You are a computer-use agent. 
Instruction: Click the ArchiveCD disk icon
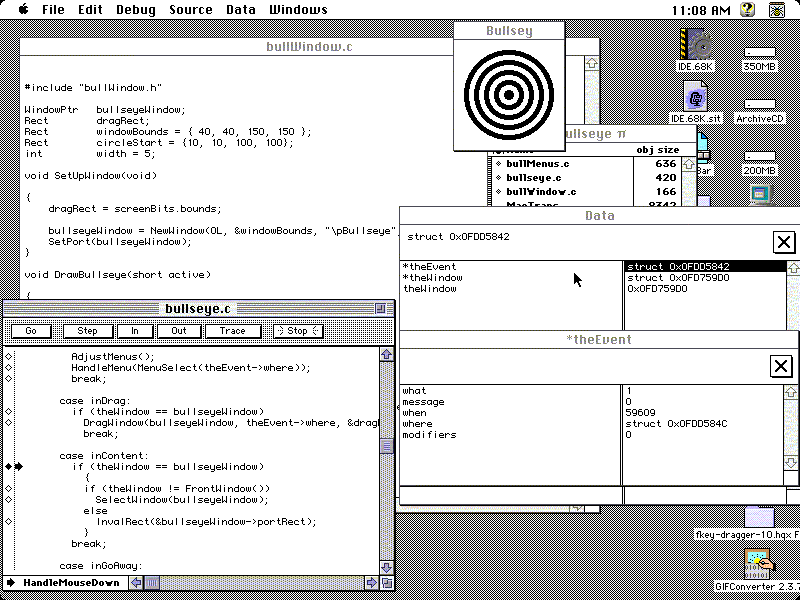[759, 102]
